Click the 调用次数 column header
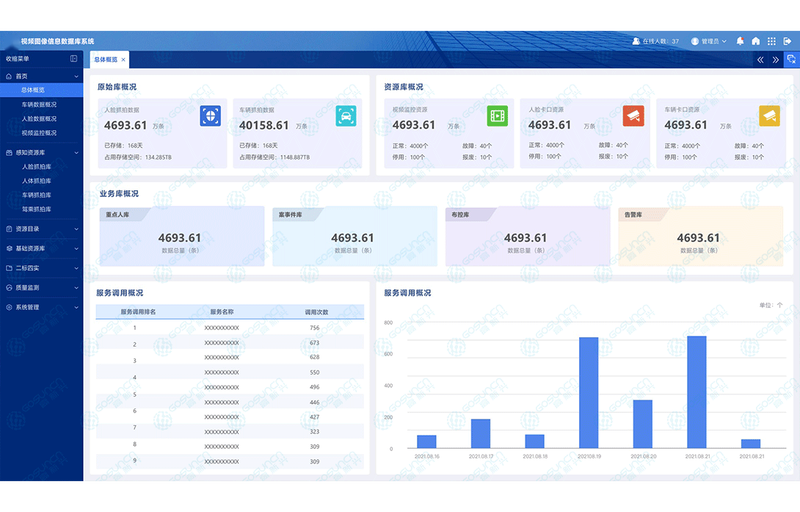Screen dimensions: 800x512 316,312
